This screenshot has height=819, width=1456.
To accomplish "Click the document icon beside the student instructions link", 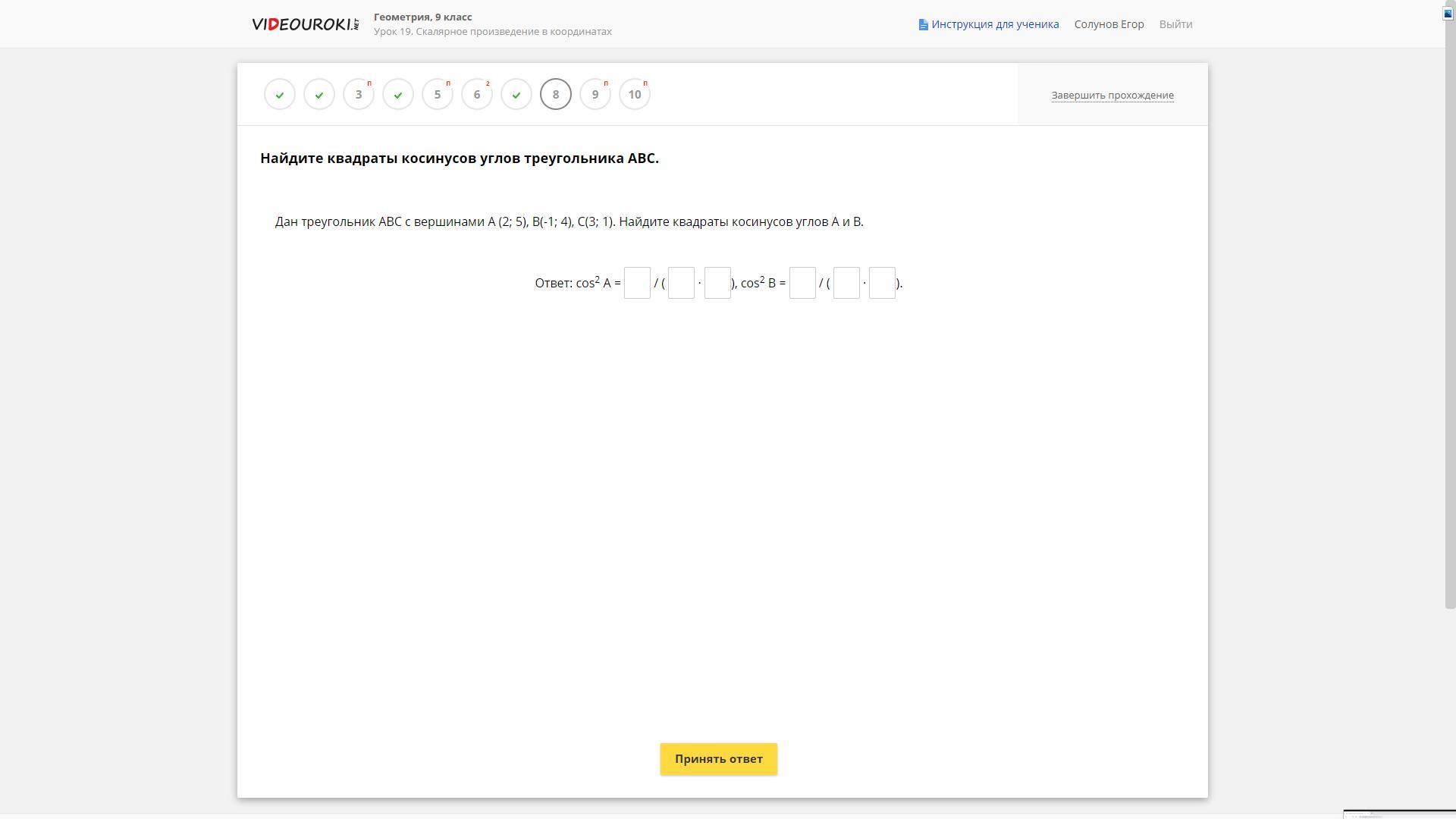I will coord(923,25).
